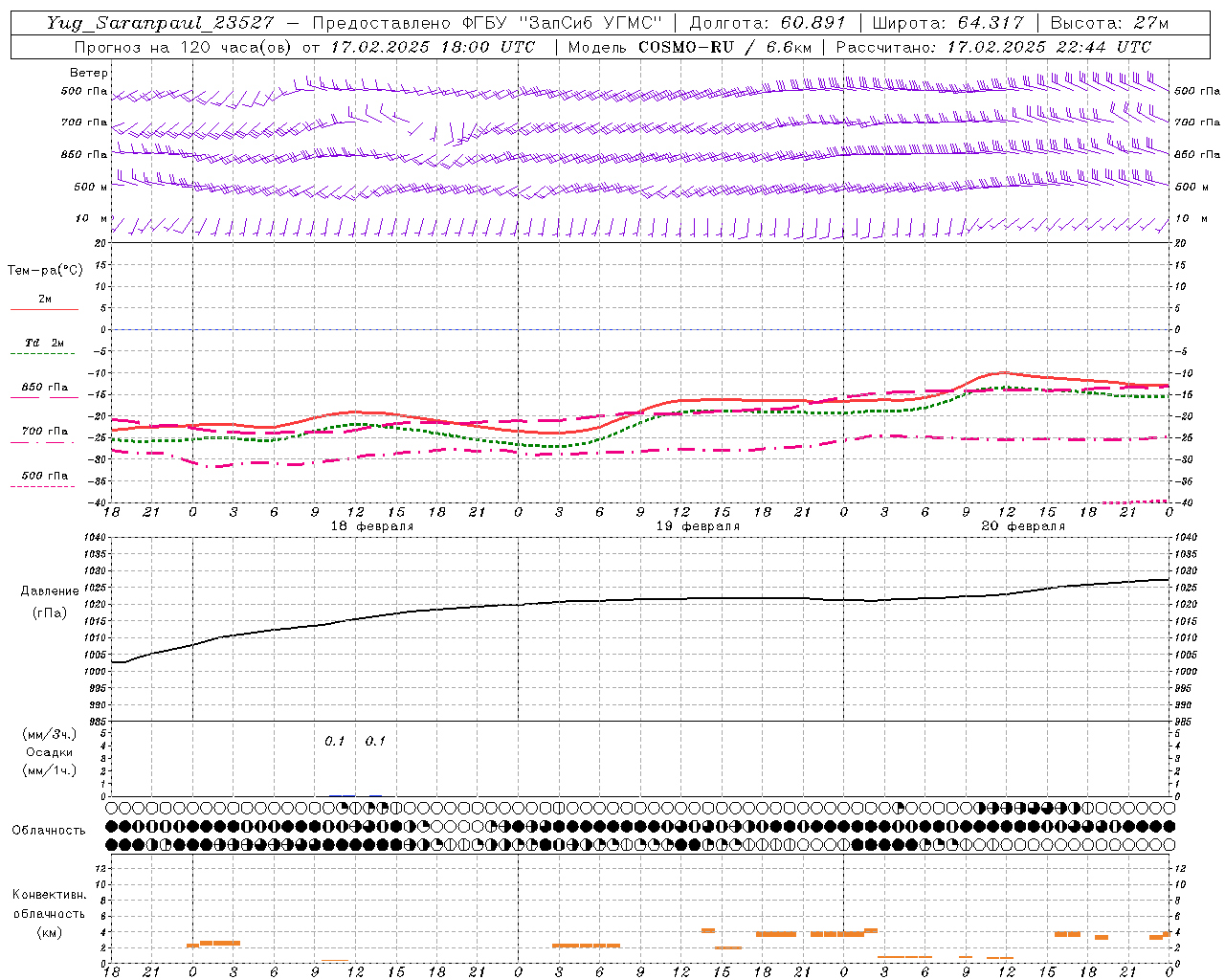Click the Td 2м dew point legend label
This screenshot has width=1225, height=980.
click(x=45, y=343)
